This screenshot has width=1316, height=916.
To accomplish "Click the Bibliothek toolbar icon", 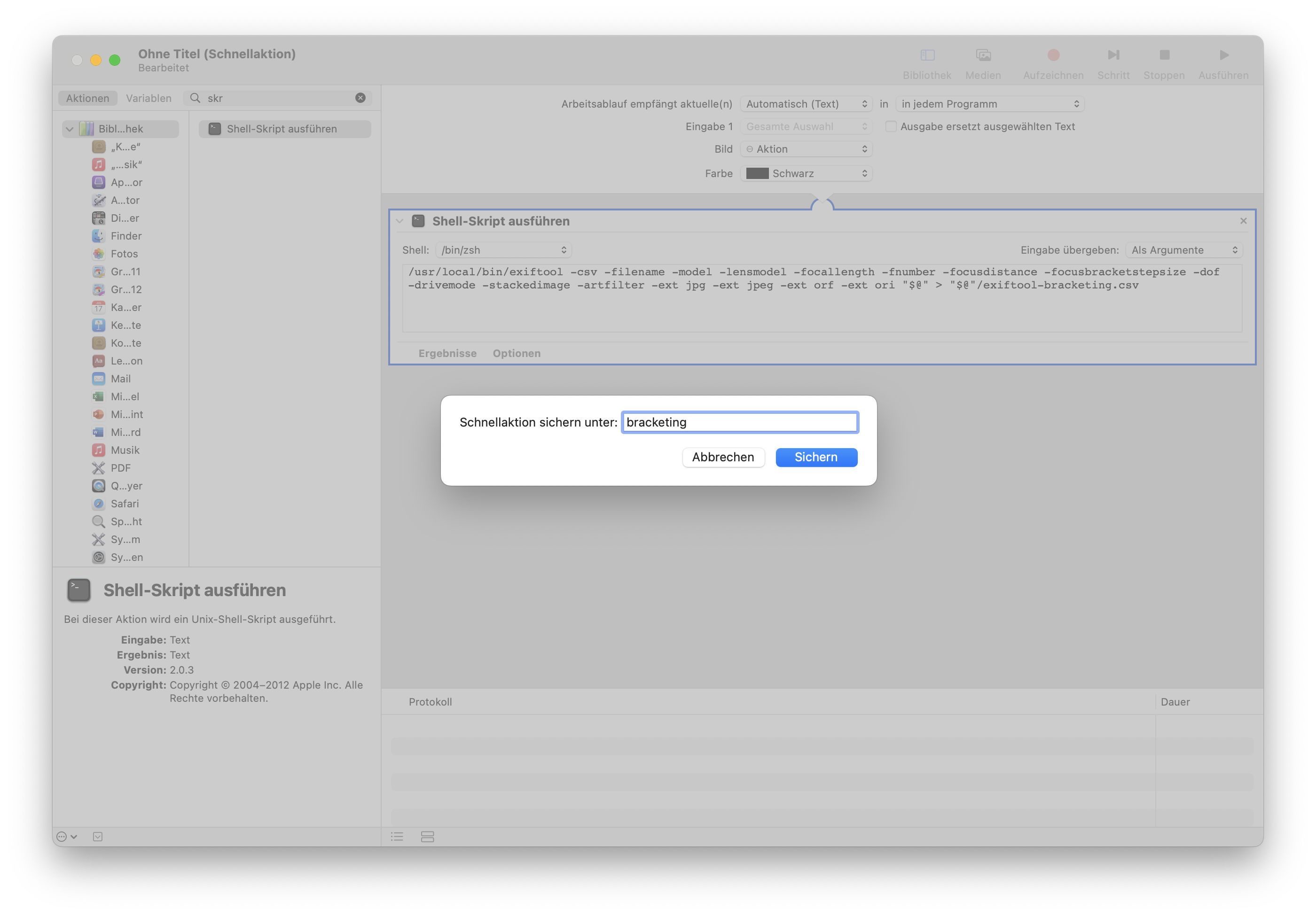I will click(x=927, y=55).
